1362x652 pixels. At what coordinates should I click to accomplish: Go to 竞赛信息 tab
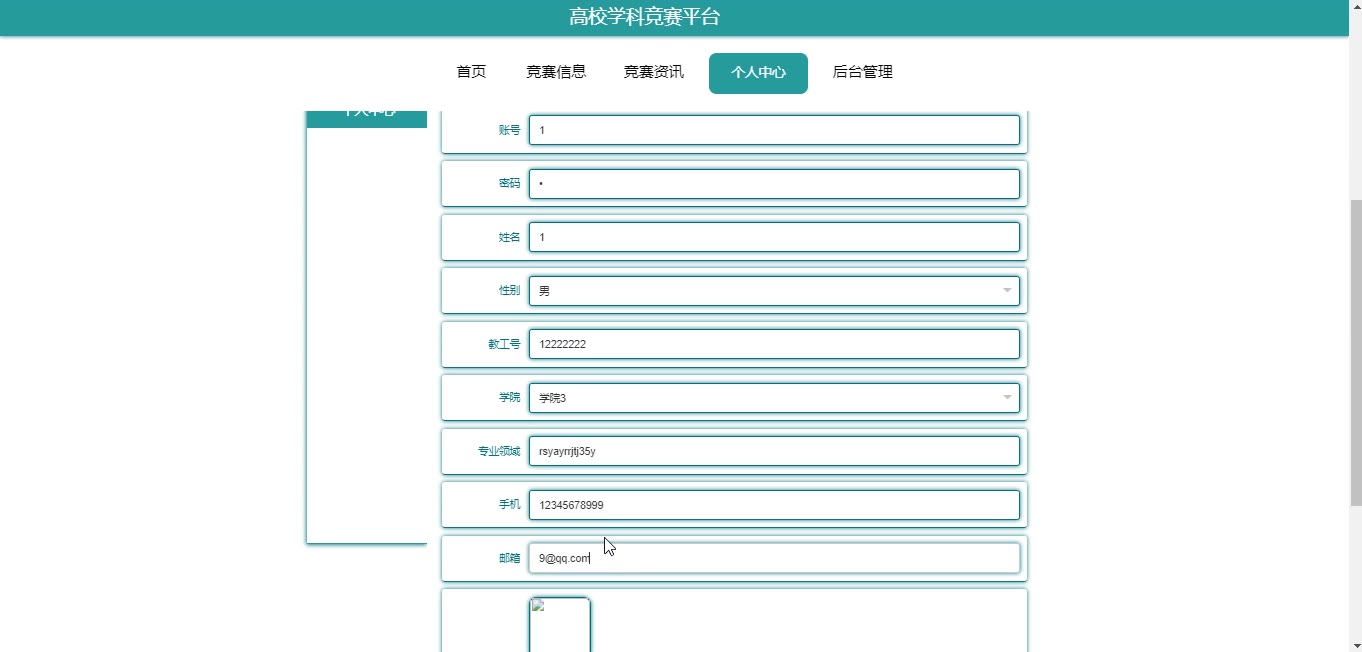(x=556, y=72)
